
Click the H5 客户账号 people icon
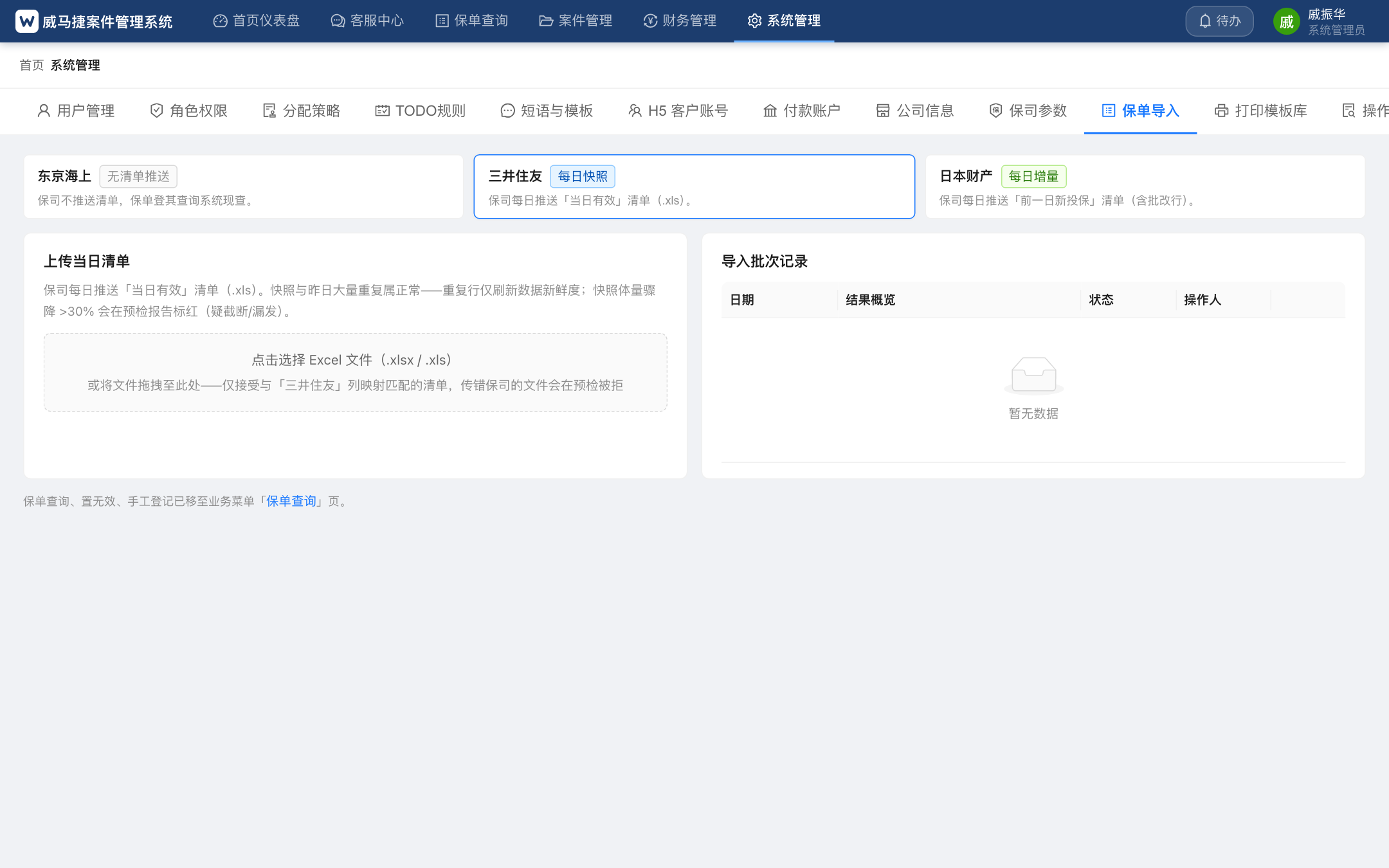pos(635,111)
